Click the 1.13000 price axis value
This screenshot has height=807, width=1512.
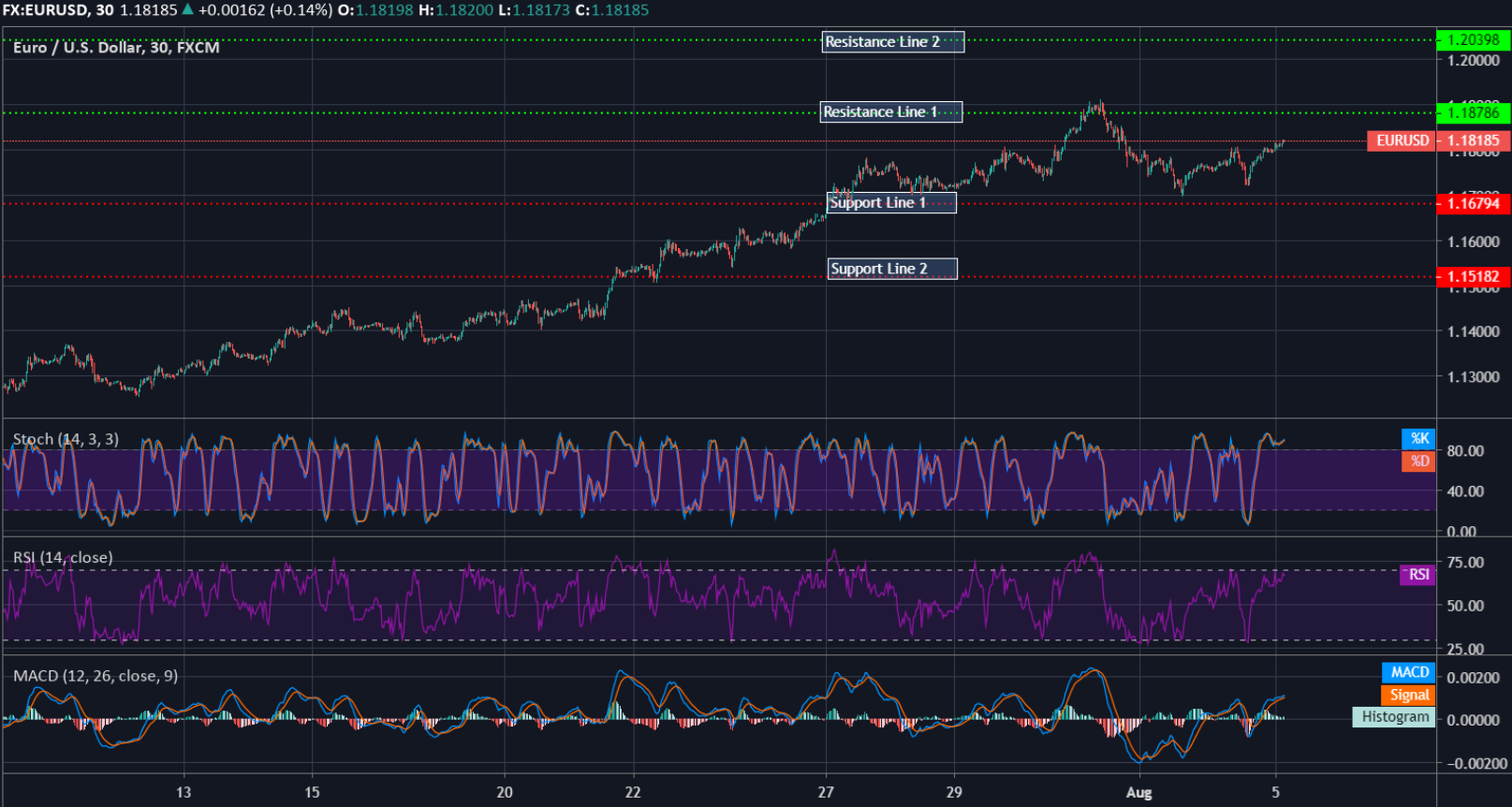pos(1474,377)
